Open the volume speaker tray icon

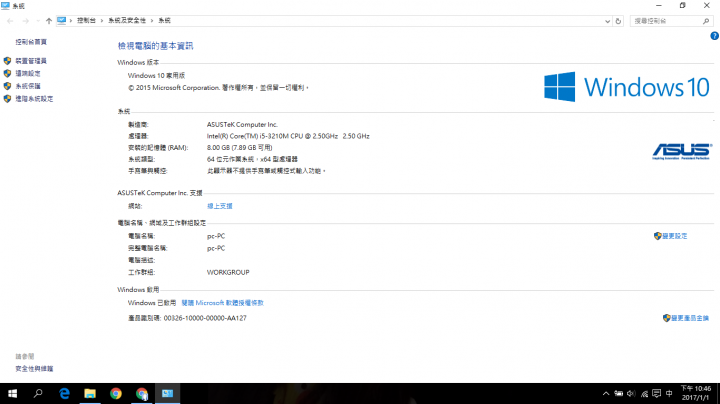click(x=631, y=393)
